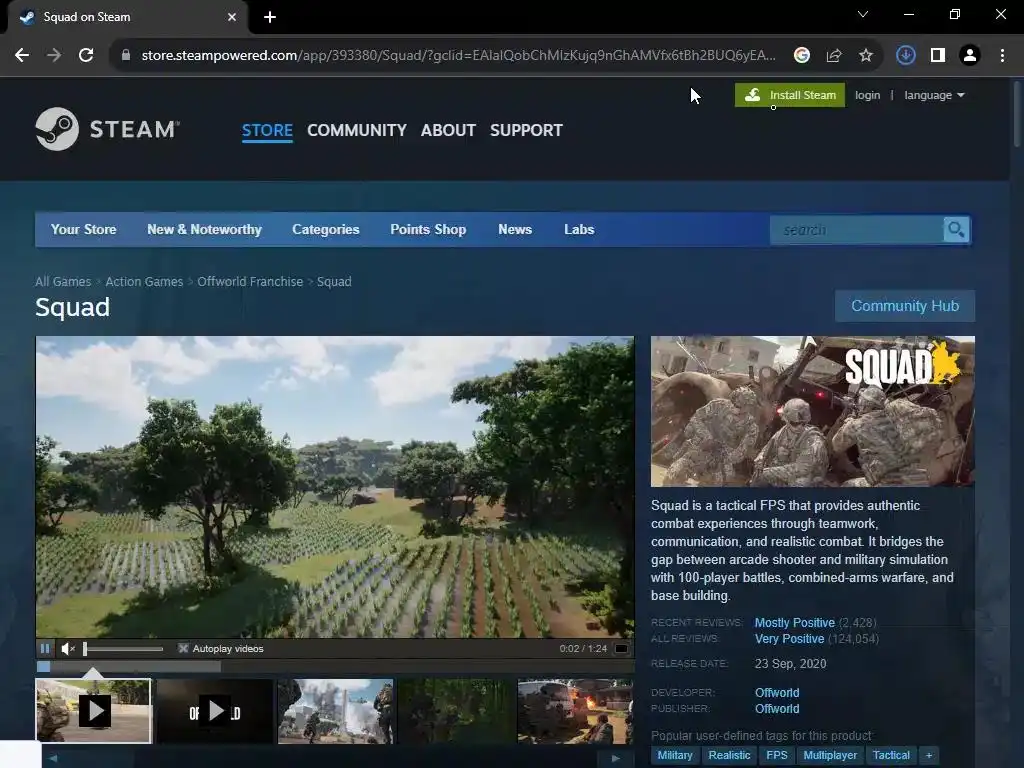This screenshot has width=1024, height=768.
Task: Open the tab search chevron
Action: (x=863, y=14)
